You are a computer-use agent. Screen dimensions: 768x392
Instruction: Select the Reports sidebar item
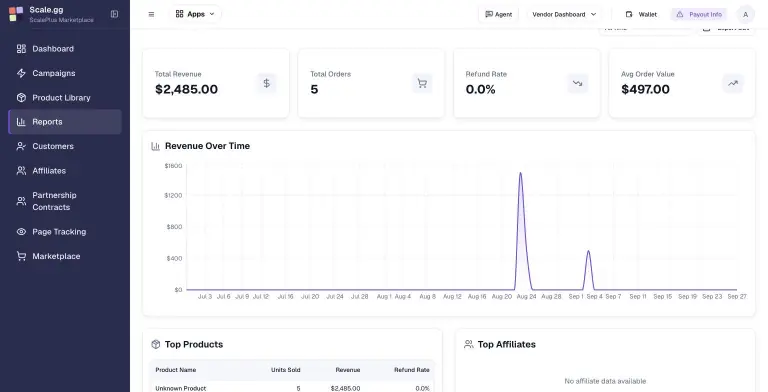65,122
